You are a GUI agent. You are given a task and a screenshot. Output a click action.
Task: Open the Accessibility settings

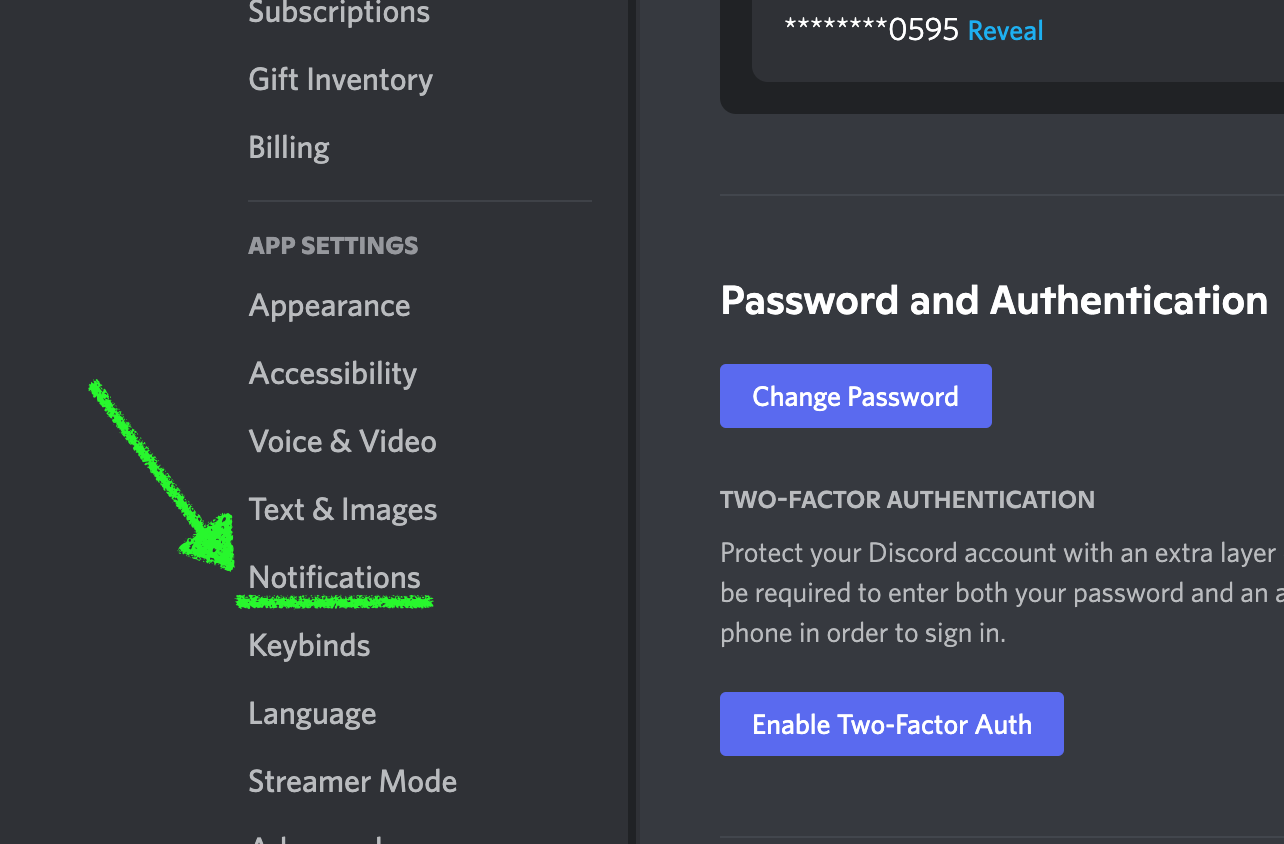click(x=332, y=374)
